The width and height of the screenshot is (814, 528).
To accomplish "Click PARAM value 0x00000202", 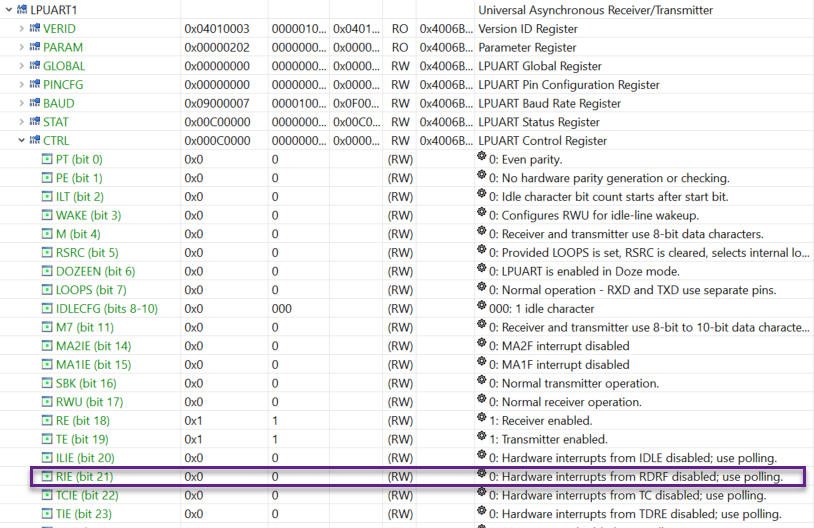I will click(x=217, y=47).
